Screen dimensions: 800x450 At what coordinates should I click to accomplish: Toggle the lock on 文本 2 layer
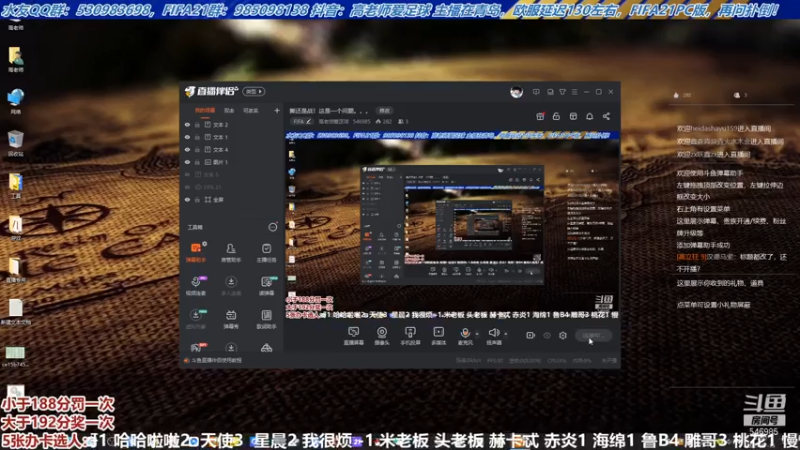(x=197, y=124)
